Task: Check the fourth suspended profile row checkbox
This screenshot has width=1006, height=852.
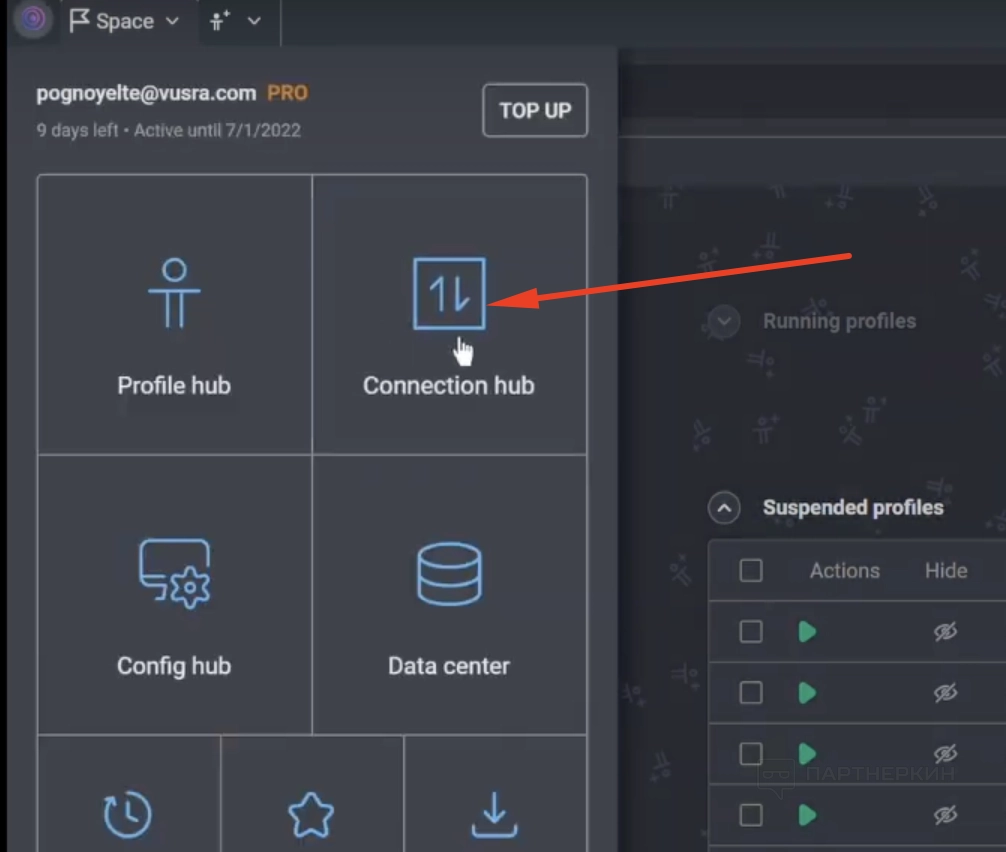Action: tap(751, 815)
